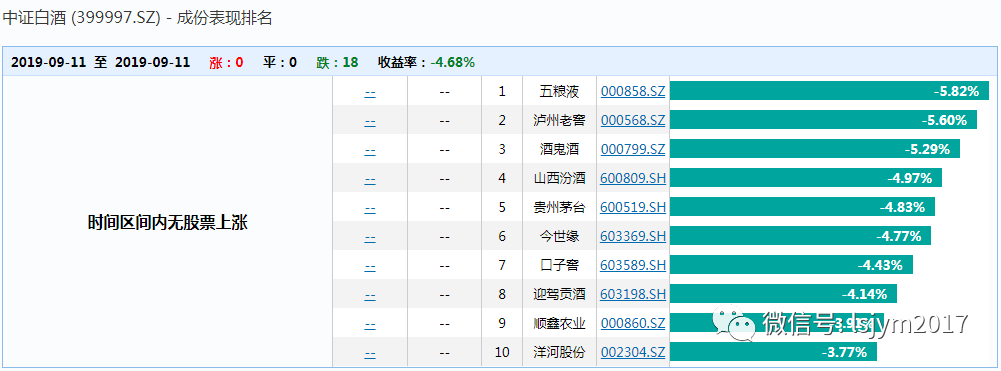Click the 平：0 flat count
1001x371 pixels.
point(280,62)
